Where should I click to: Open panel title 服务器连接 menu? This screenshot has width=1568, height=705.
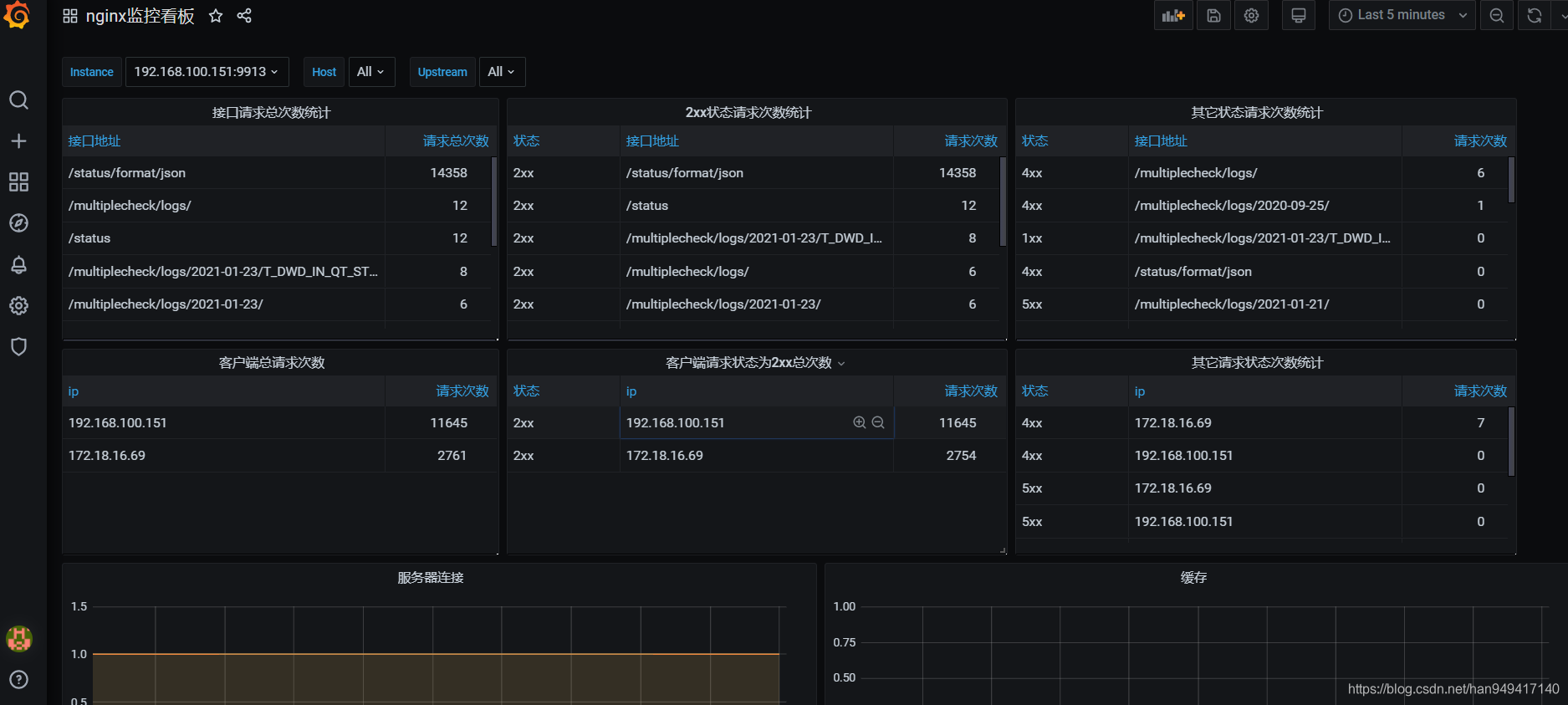click(430, 577)
